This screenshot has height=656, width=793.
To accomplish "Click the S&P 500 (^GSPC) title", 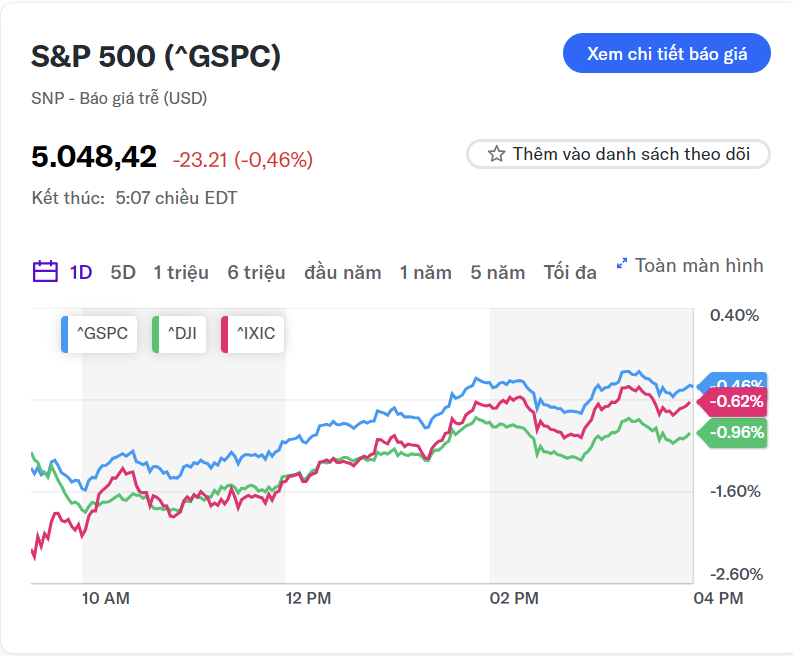I will point(156,56).
